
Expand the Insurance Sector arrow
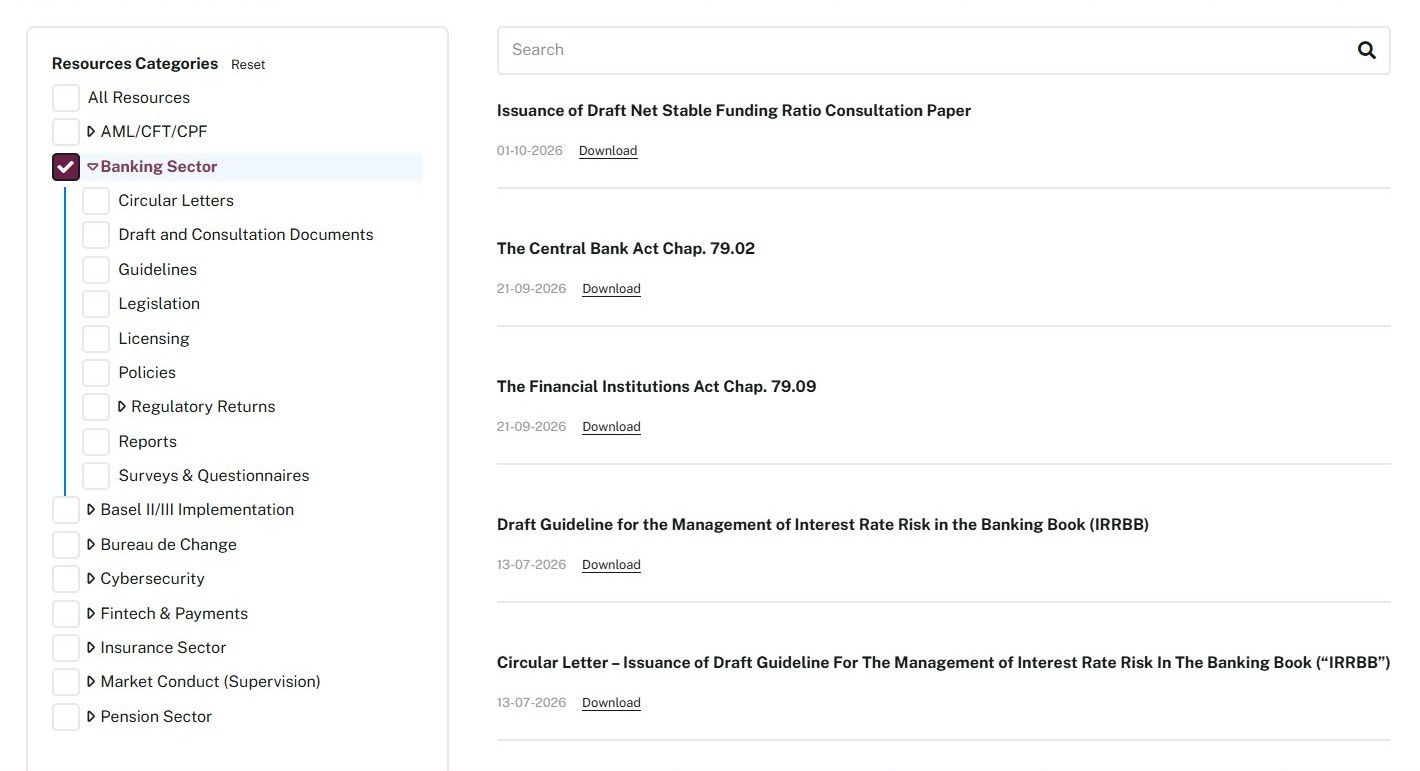pos(91,648)
